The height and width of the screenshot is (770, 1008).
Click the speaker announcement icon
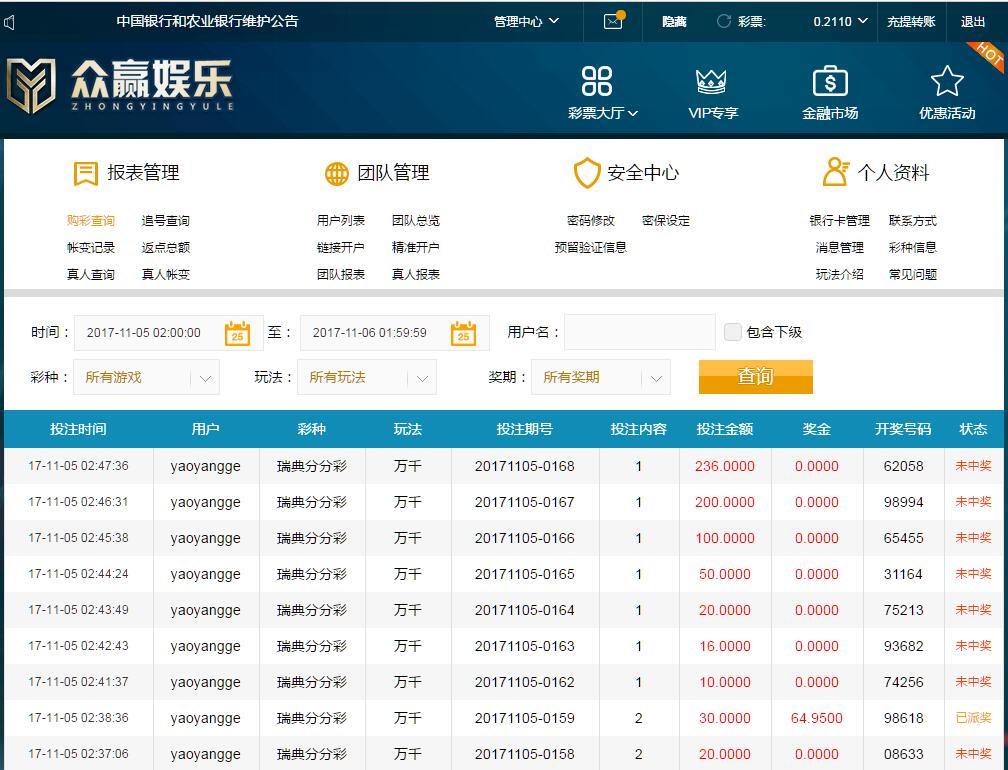[10, 21]
